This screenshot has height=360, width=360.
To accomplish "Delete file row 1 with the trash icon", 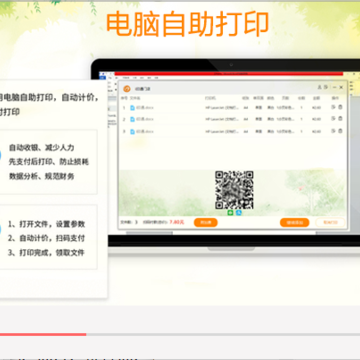I will 340,107.
